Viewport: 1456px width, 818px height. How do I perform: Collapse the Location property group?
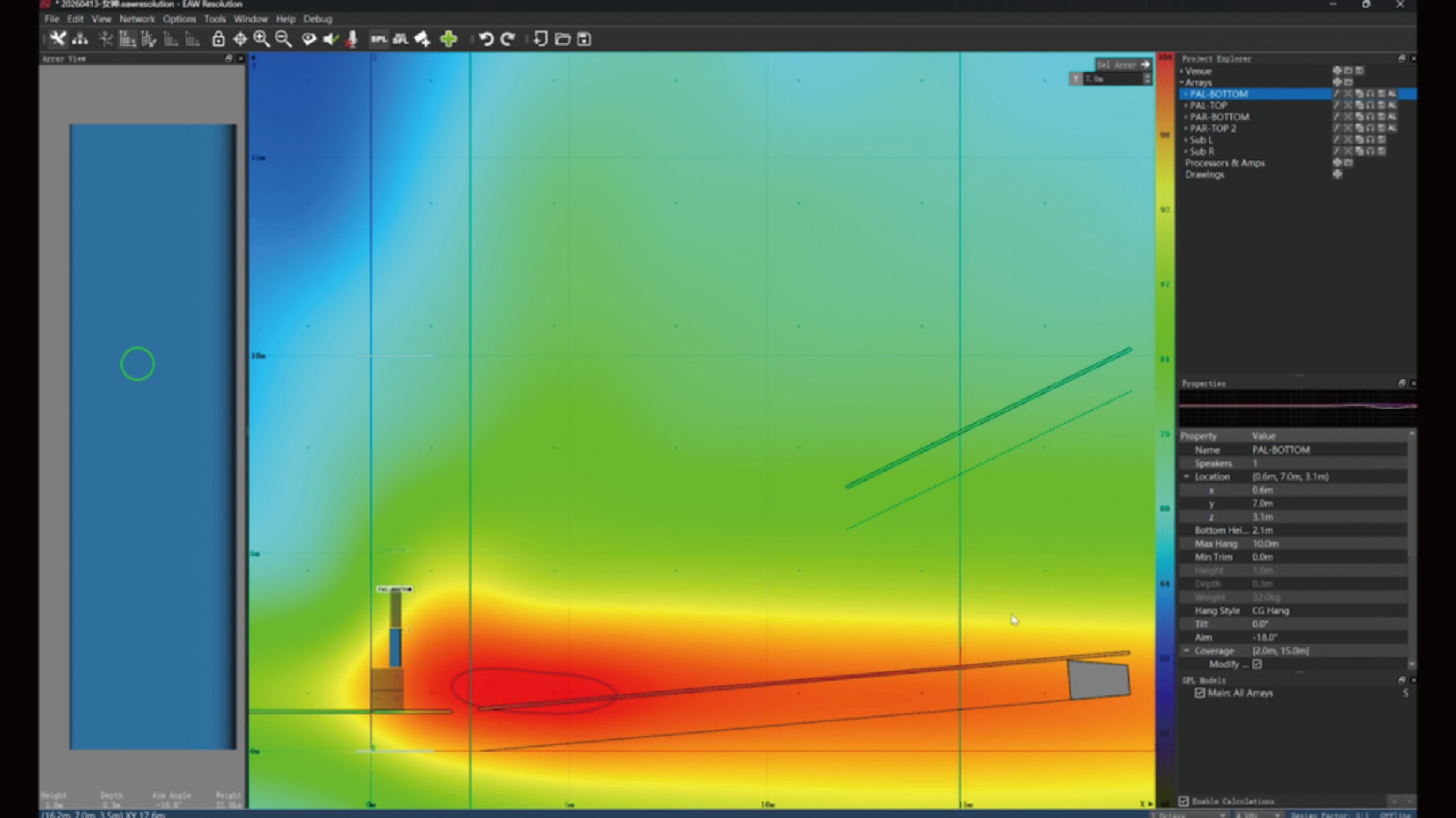[1187, 477]
